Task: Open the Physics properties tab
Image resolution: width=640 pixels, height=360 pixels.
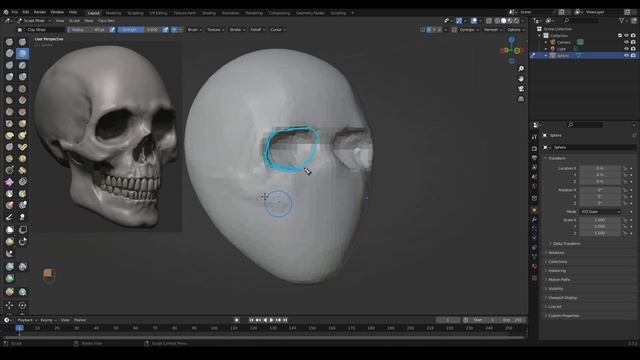Action: coord(534,238)
